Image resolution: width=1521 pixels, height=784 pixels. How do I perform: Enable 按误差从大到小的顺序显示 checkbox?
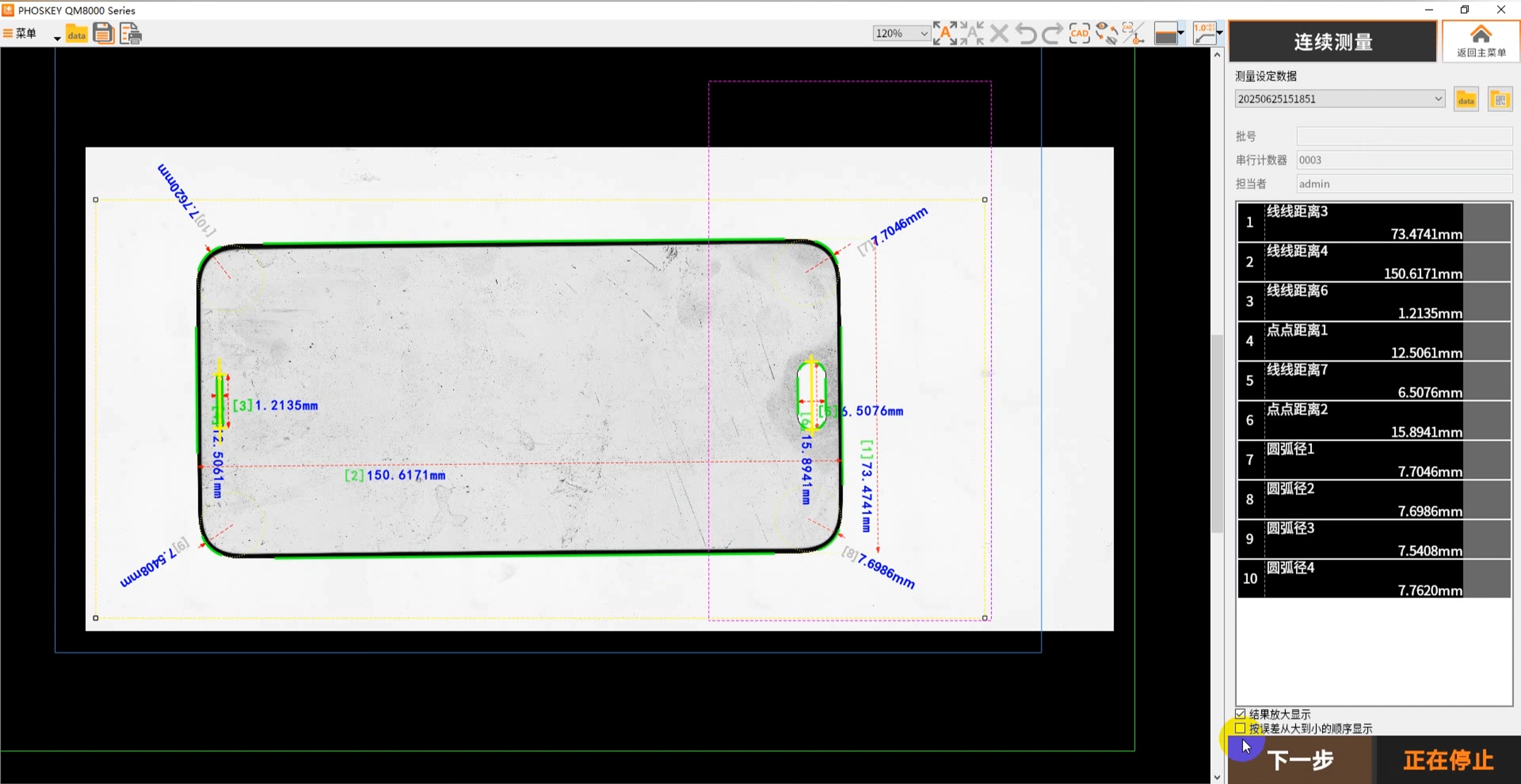1241,728
